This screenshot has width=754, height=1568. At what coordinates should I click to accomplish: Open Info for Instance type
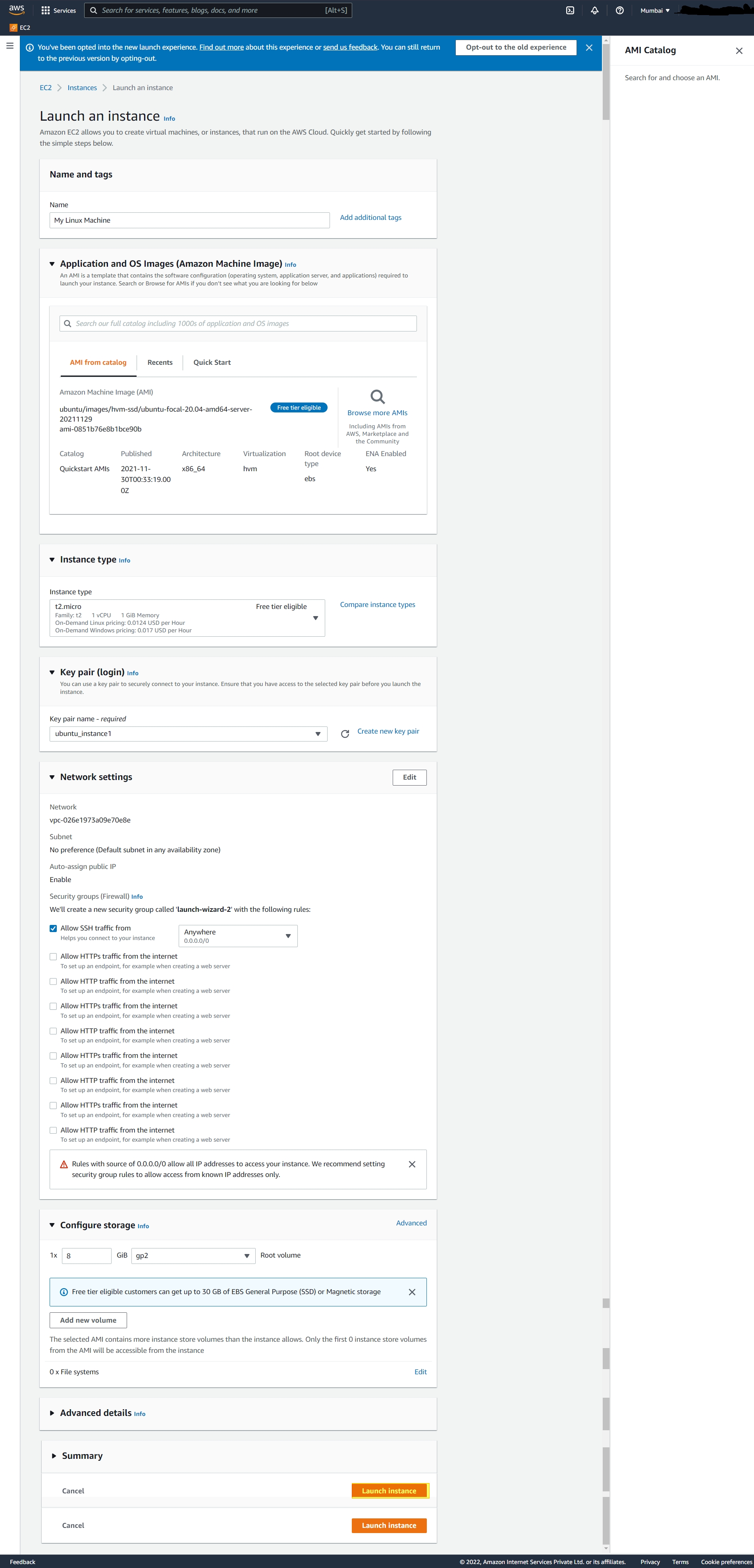pyautogui.click(x=124, y=561)
